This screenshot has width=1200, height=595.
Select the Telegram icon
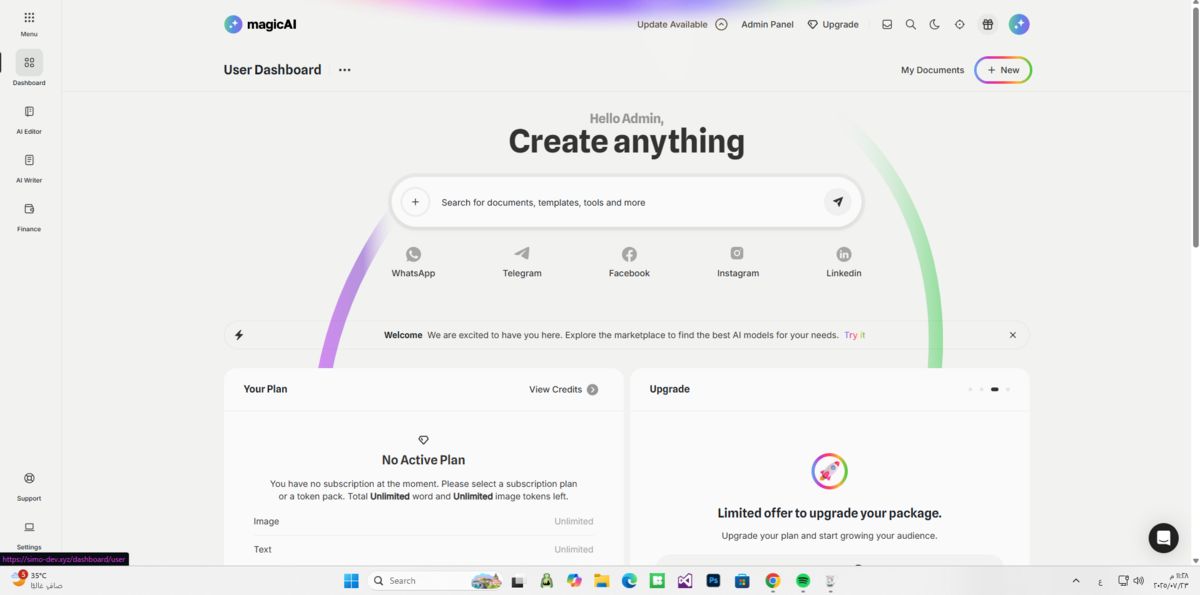[522, 254]
